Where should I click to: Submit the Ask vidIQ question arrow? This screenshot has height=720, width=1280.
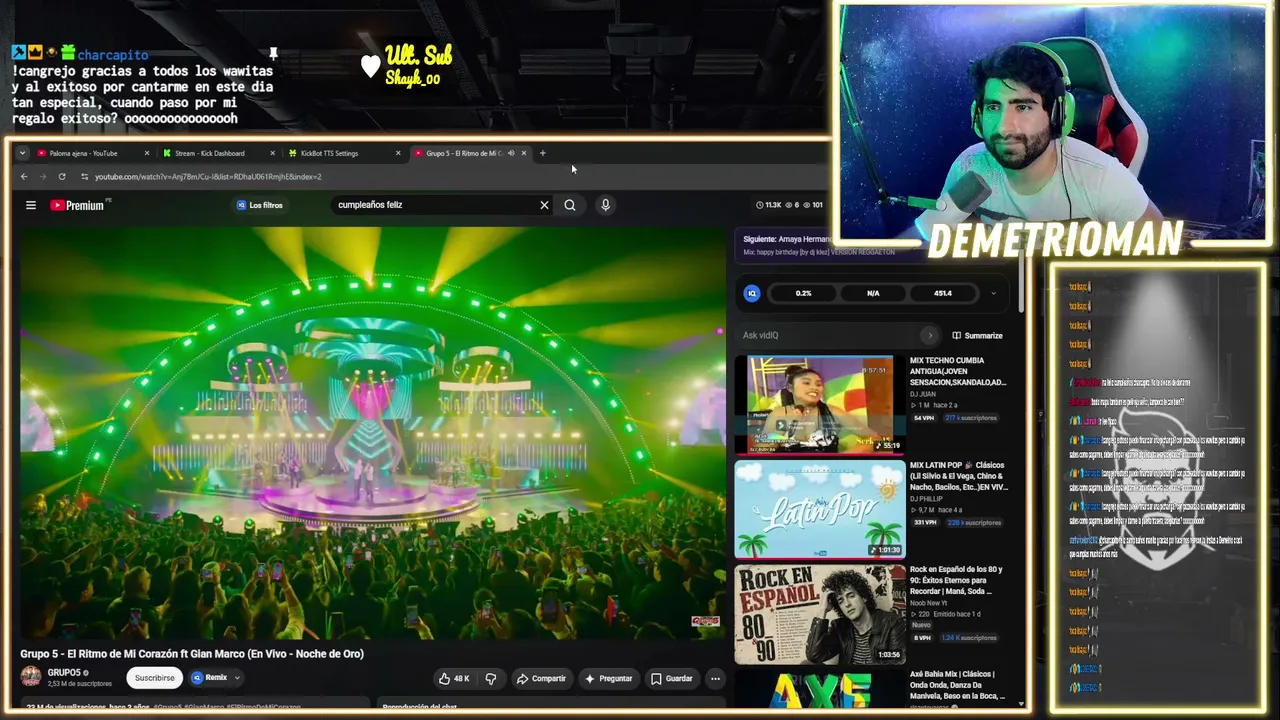[930, 335]
